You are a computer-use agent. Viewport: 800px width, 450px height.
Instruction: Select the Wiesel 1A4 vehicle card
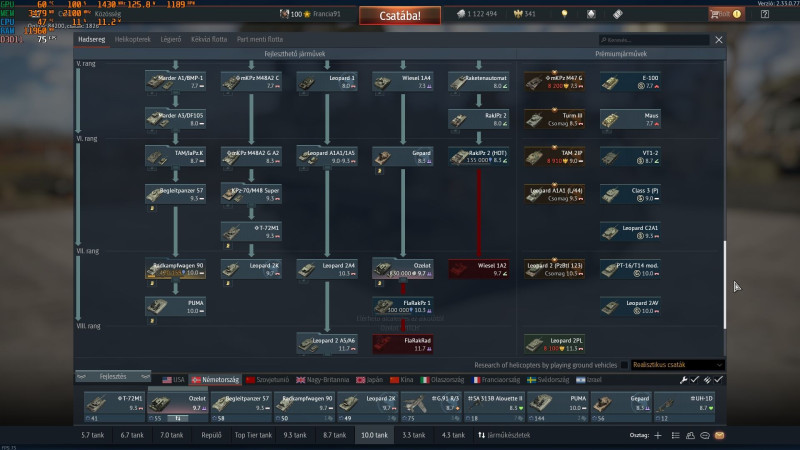click(403, 81)
